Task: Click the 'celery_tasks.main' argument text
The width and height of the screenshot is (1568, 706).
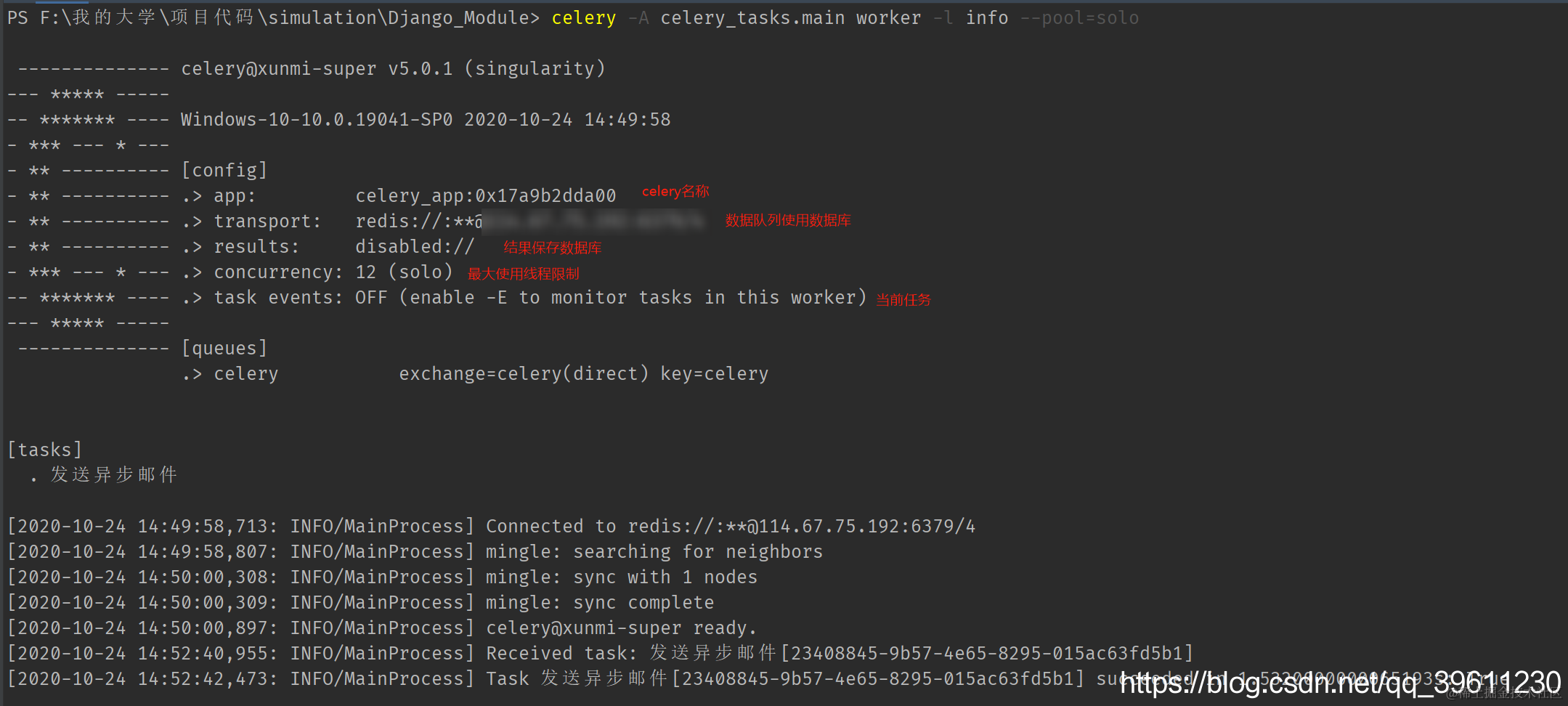Action: coord(752,18)
